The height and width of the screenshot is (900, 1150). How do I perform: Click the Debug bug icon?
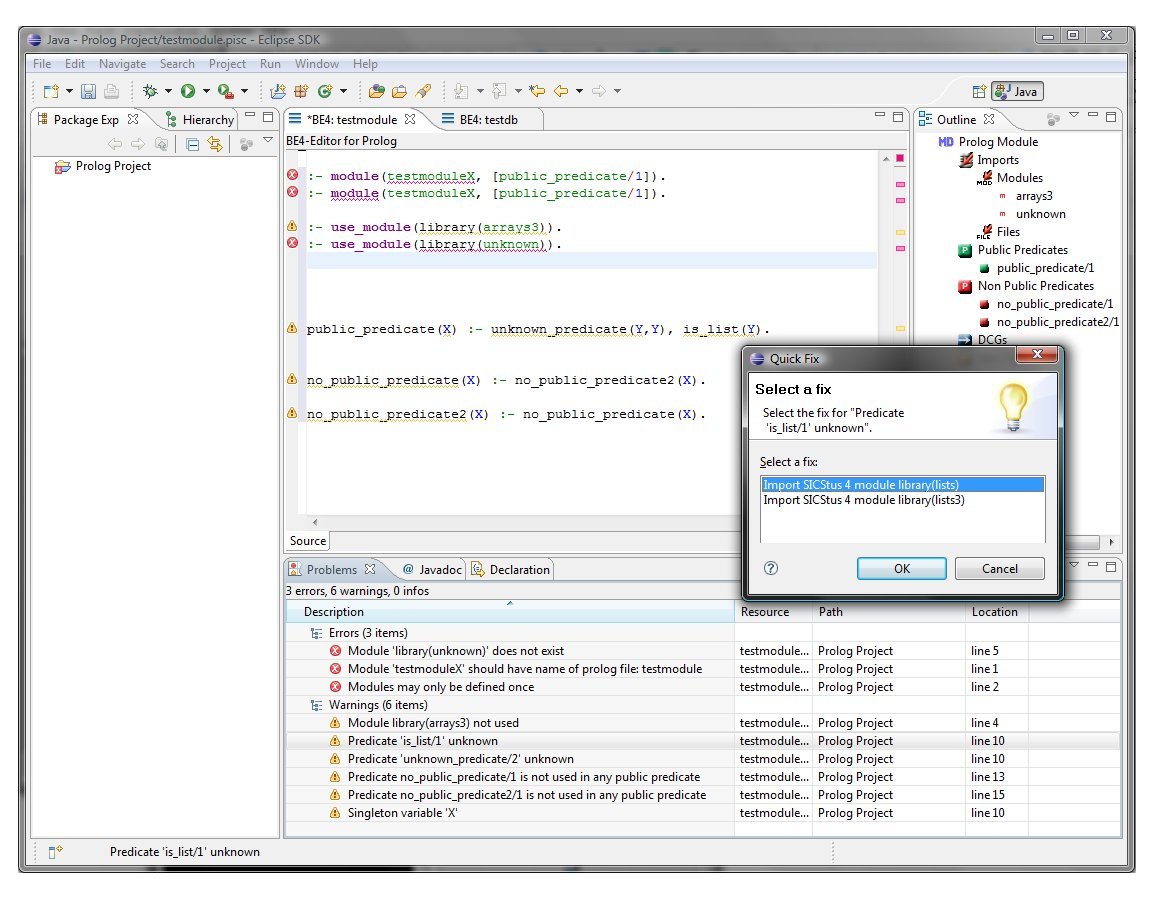[150, 91]
